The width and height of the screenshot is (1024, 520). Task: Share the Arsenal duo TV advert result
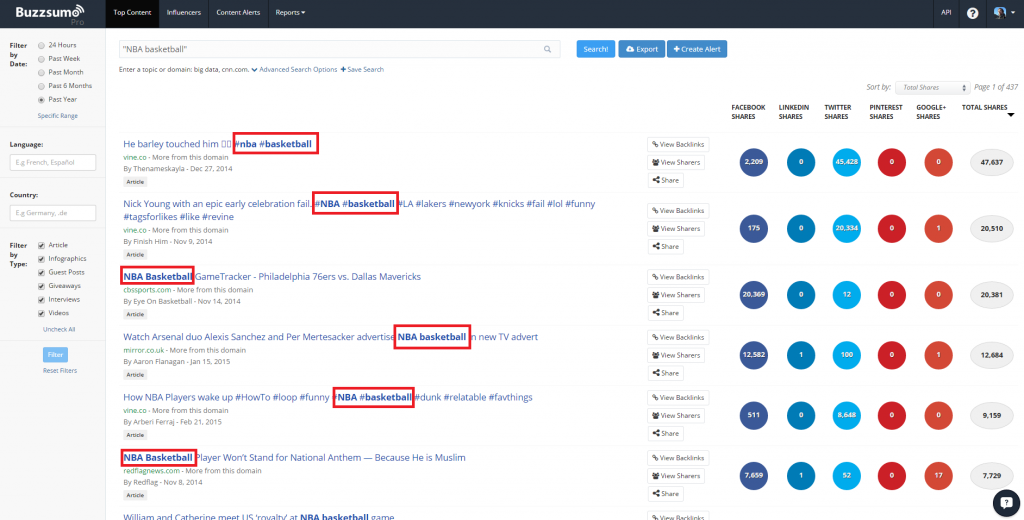[665, 373]
